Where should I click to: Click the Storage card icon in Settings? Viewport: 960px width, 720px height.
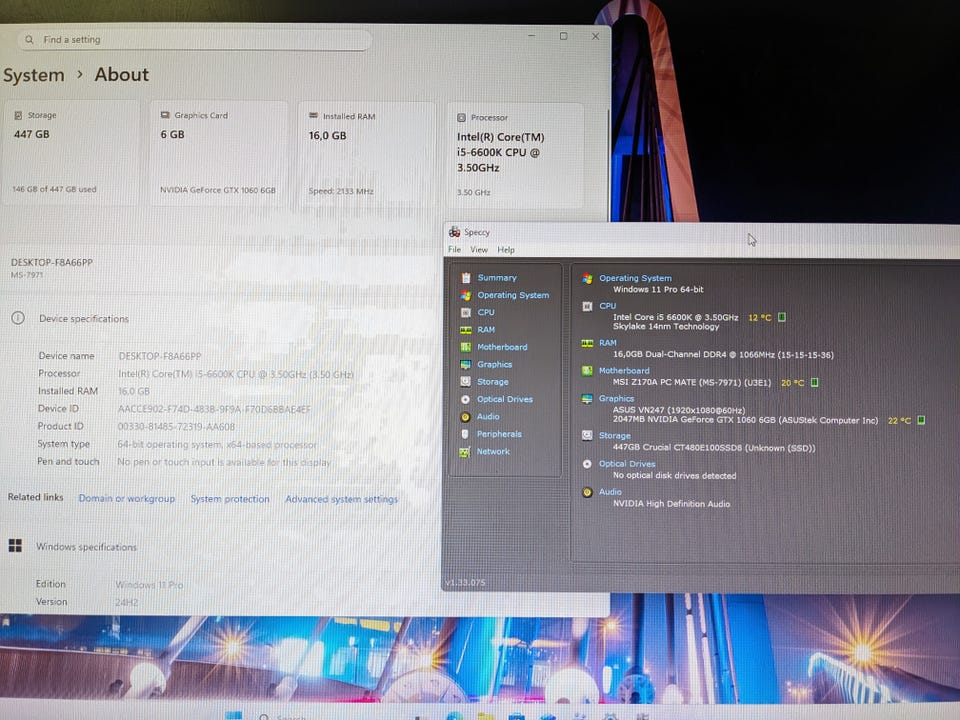18,115
